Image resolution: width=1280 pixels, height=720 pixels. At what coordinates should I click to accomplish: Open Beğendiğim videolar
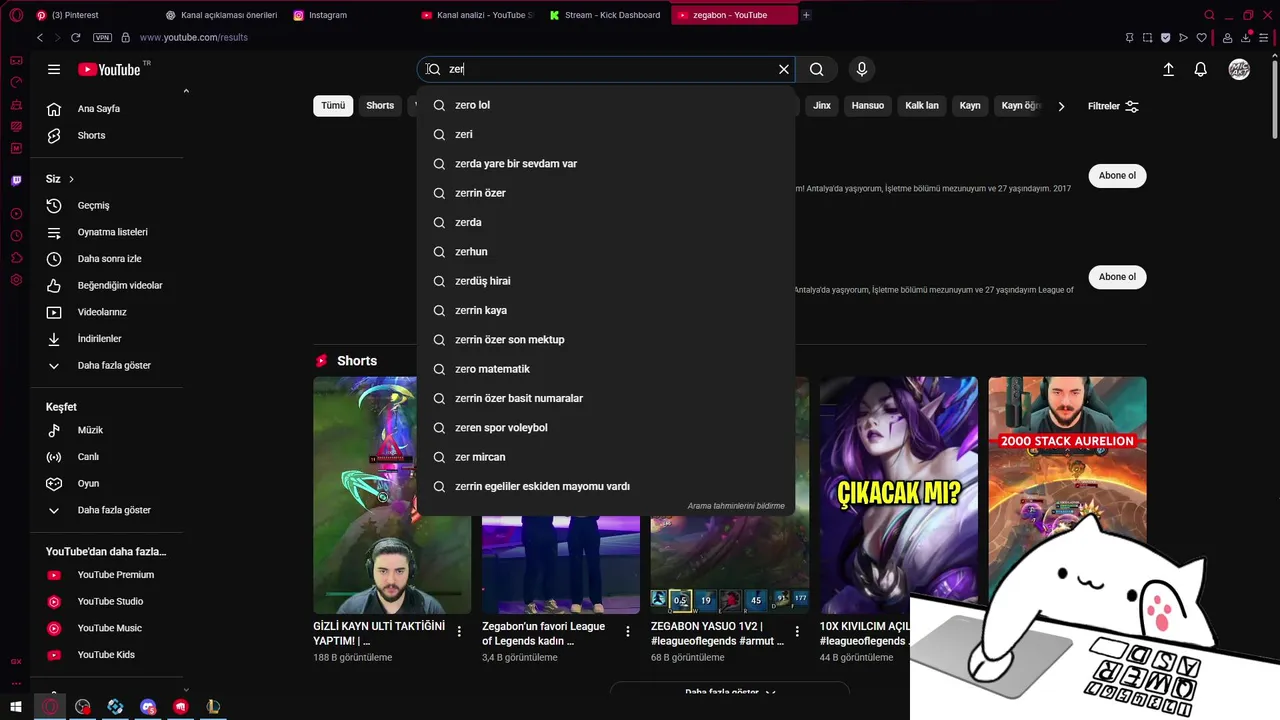tap(107, 285)
